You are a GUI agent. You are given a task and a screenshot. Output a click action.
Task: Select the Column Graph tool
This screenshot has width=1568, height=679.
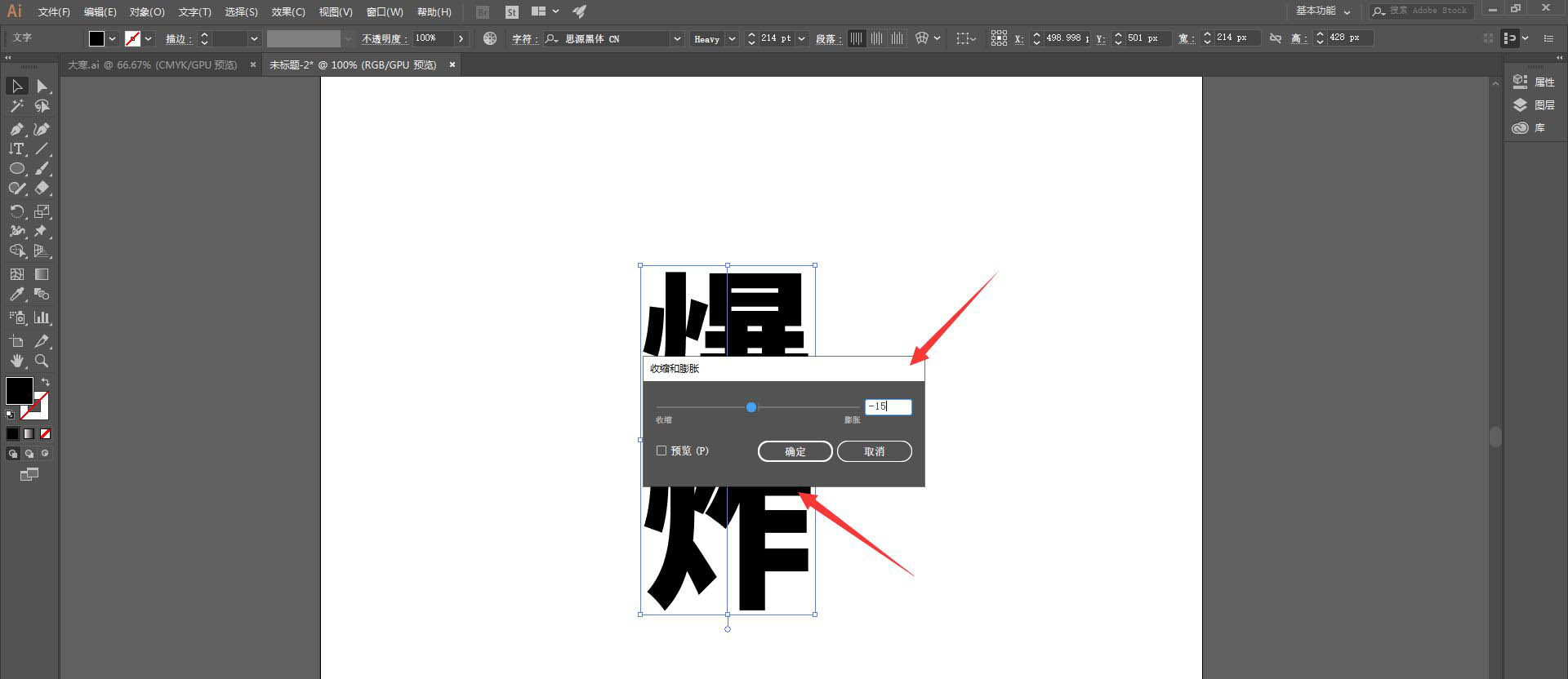pyautogui.click(x=42, y=317)
